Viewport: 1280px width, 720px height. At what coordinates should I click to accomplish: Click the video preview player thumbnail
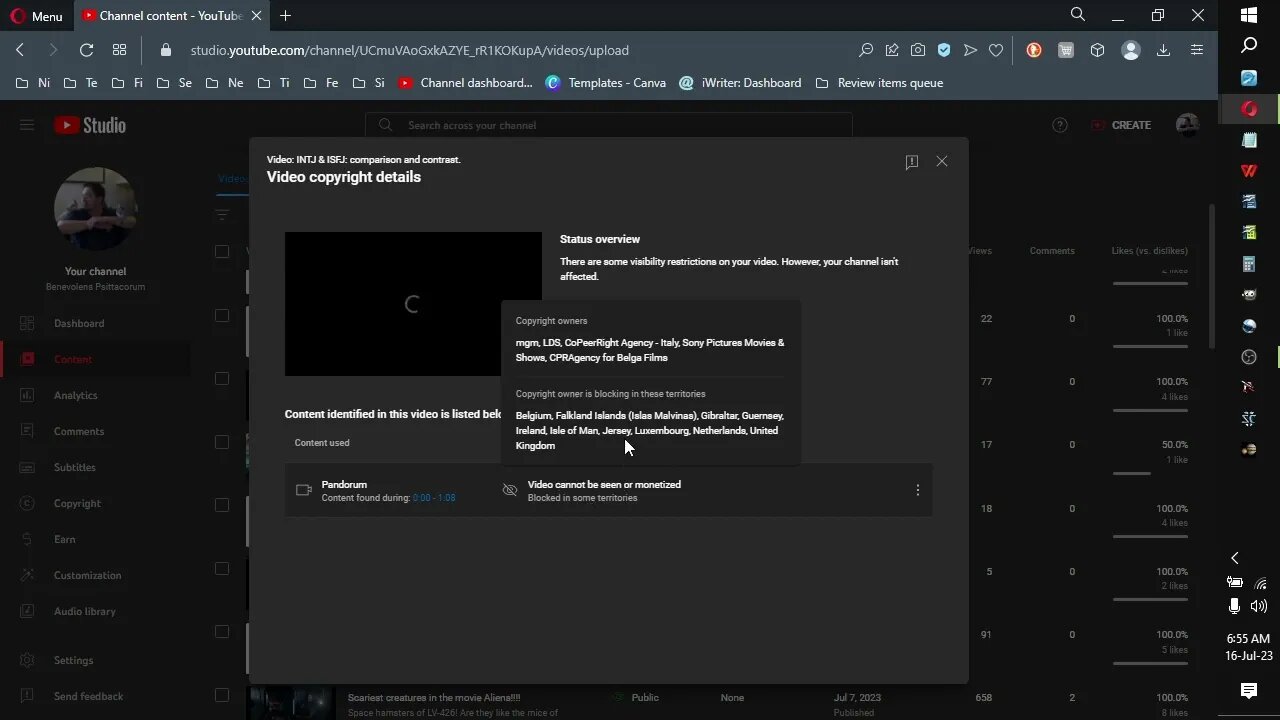[412, 304]
